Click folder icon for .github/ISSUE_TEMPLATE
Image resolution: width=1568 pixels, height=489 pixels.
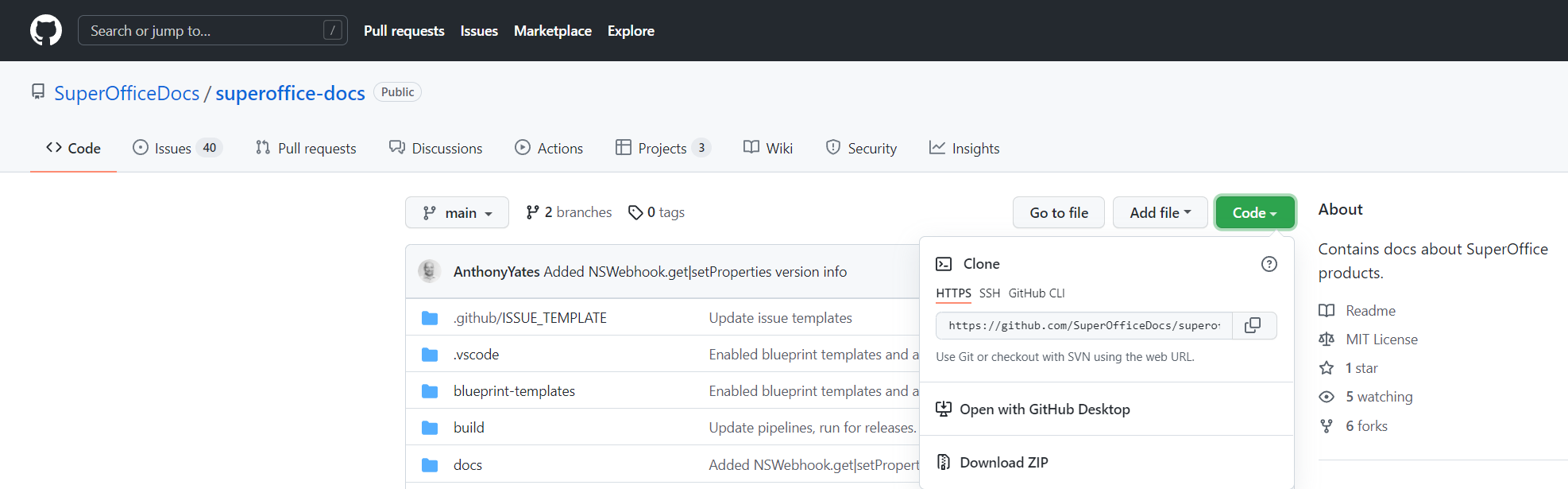coord(430,318)
